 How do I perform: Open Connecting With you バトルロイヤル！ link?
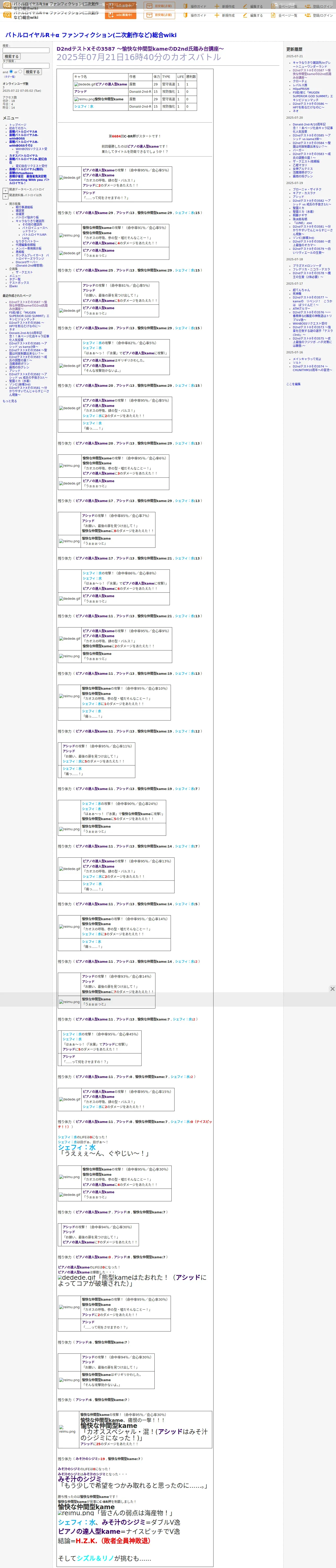tap(29, 181)
